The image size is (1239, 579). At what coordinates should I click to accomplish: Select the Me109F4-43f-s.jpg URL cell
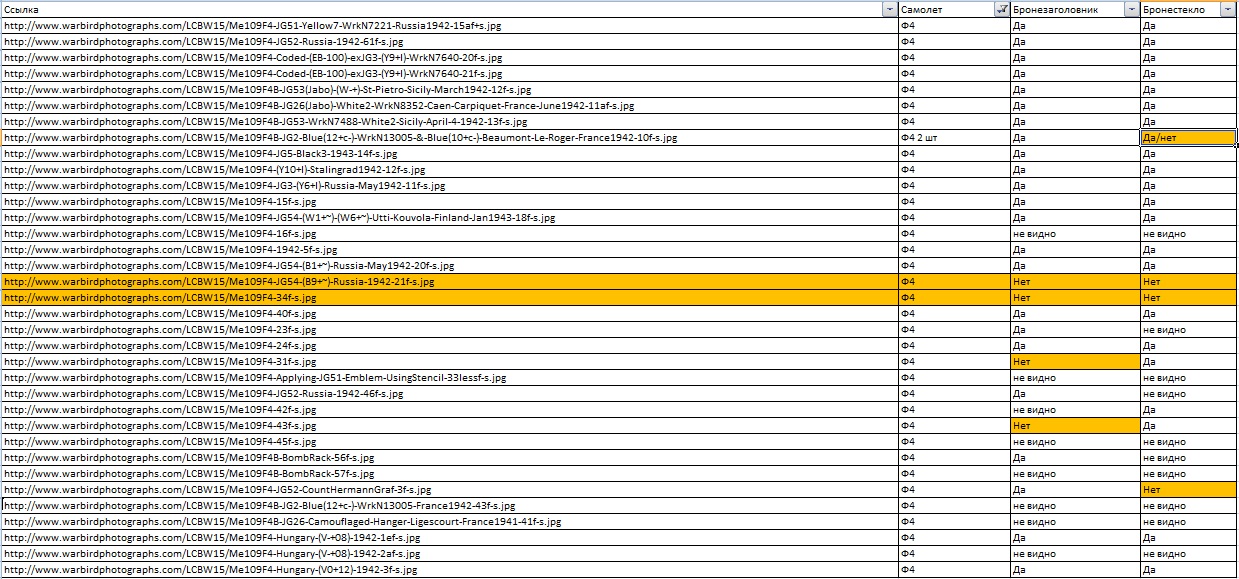tap(449, 425)
